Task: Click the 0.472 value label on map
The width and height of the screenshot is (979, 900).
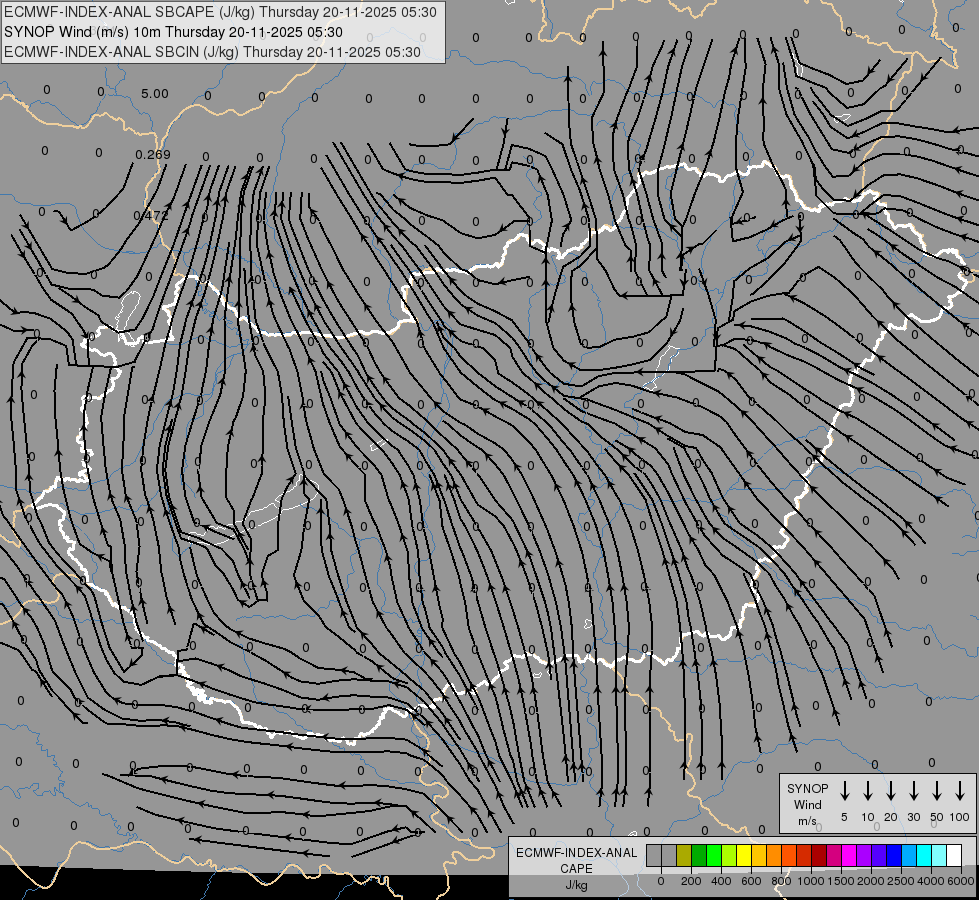Action: (x=150, y=215)
